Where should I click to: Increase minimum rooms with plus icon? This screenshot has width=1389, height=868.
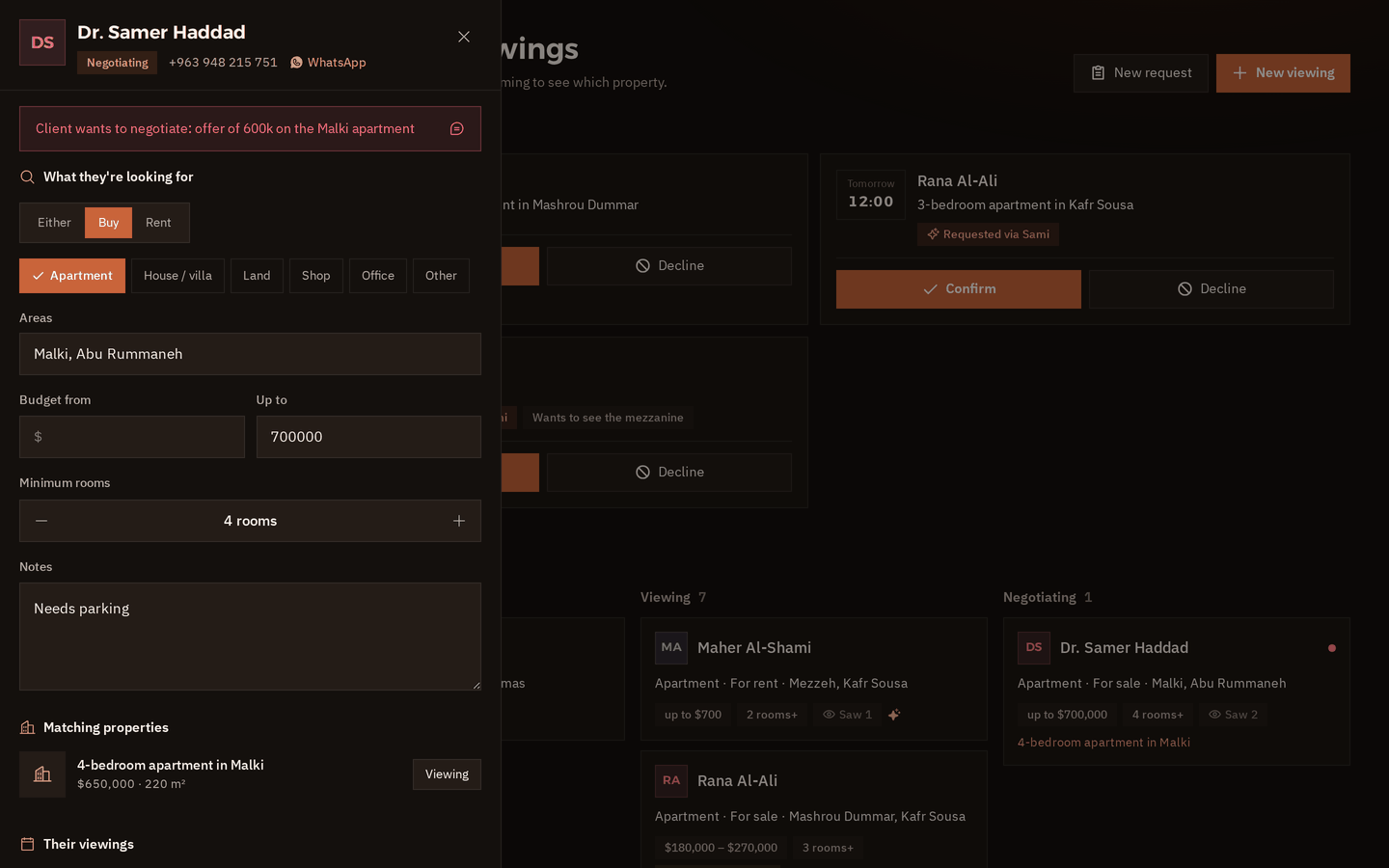pos(459,521)
